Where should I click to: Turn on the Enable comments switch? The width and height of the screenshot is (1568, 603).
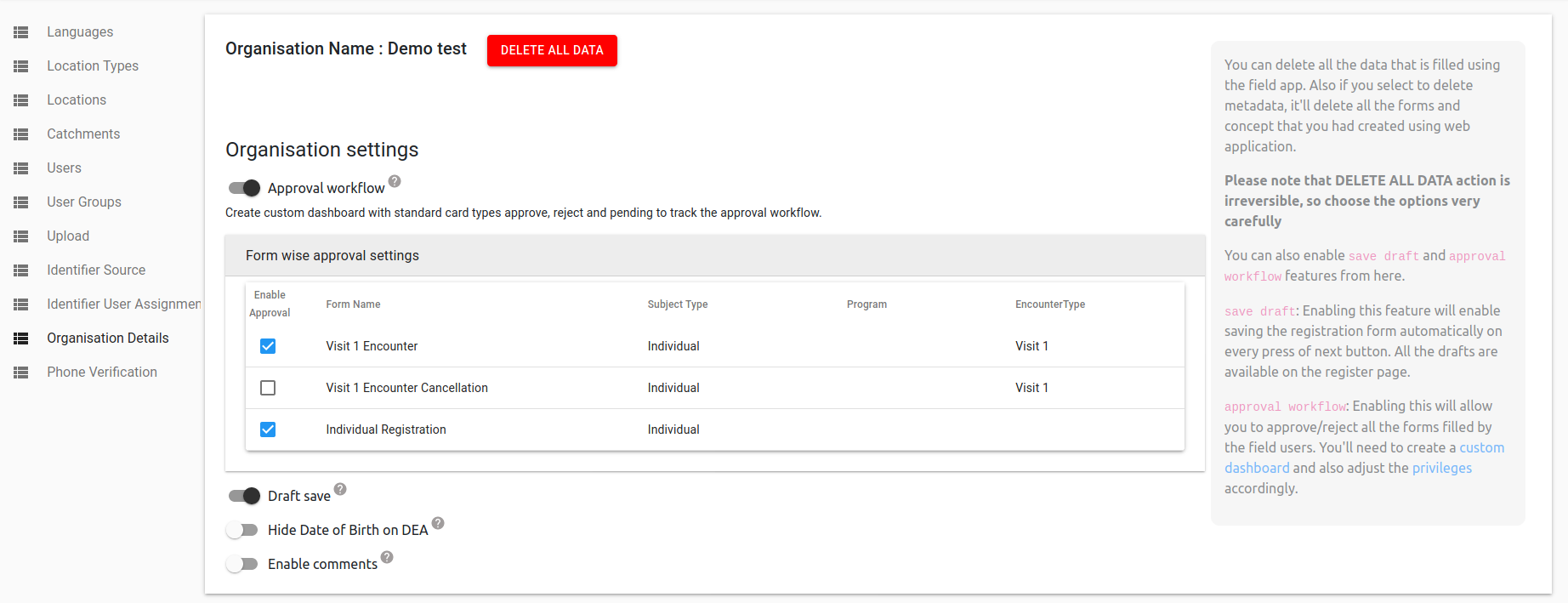click(242, 564)
